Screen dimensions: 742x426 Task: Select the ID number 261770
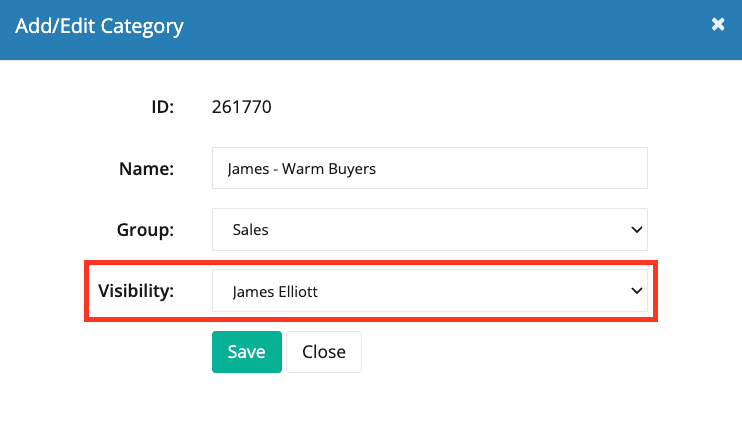click(x=241, y=107)
